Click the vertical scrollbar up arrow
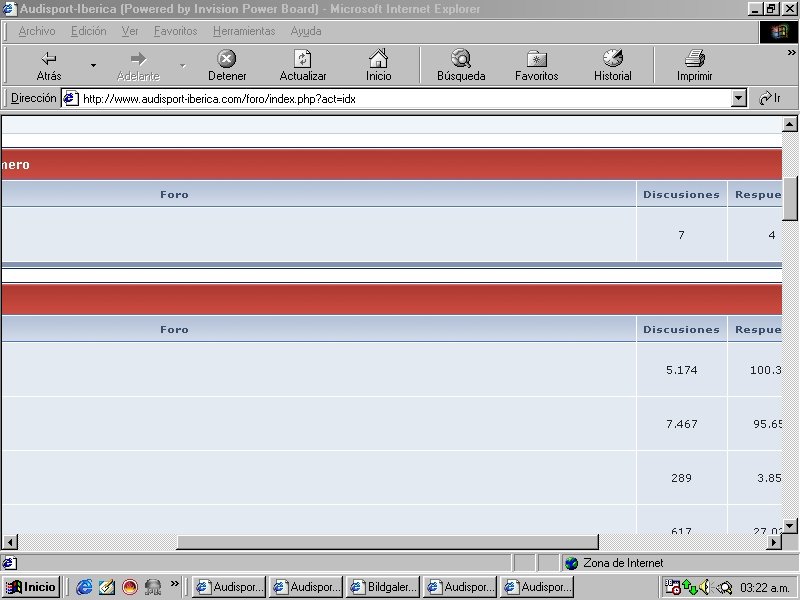Image resolution: width=800 pixels, height=600 pixels. click(789, 124)
